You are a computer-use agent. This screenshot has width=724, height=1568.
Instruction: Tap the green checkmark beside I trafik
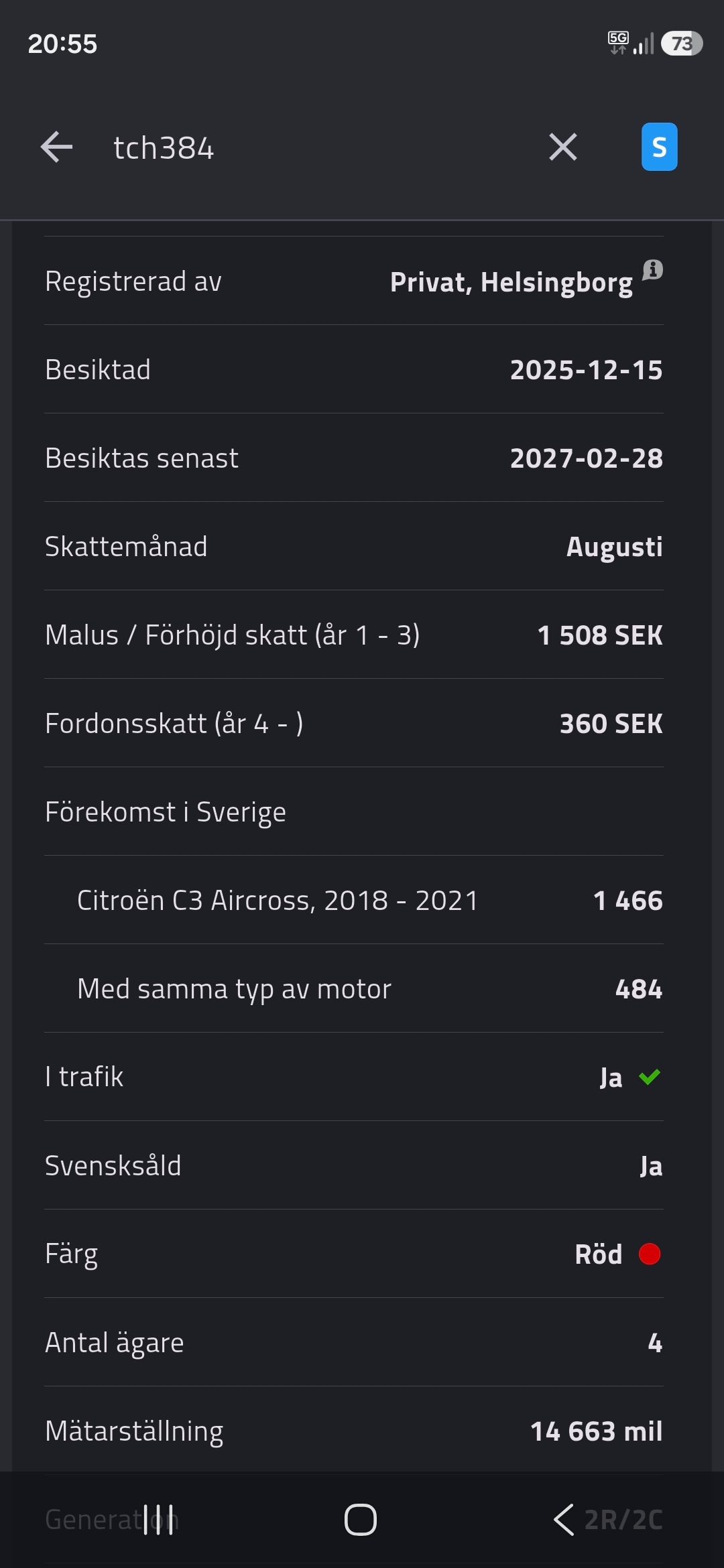coord(650,1077)
